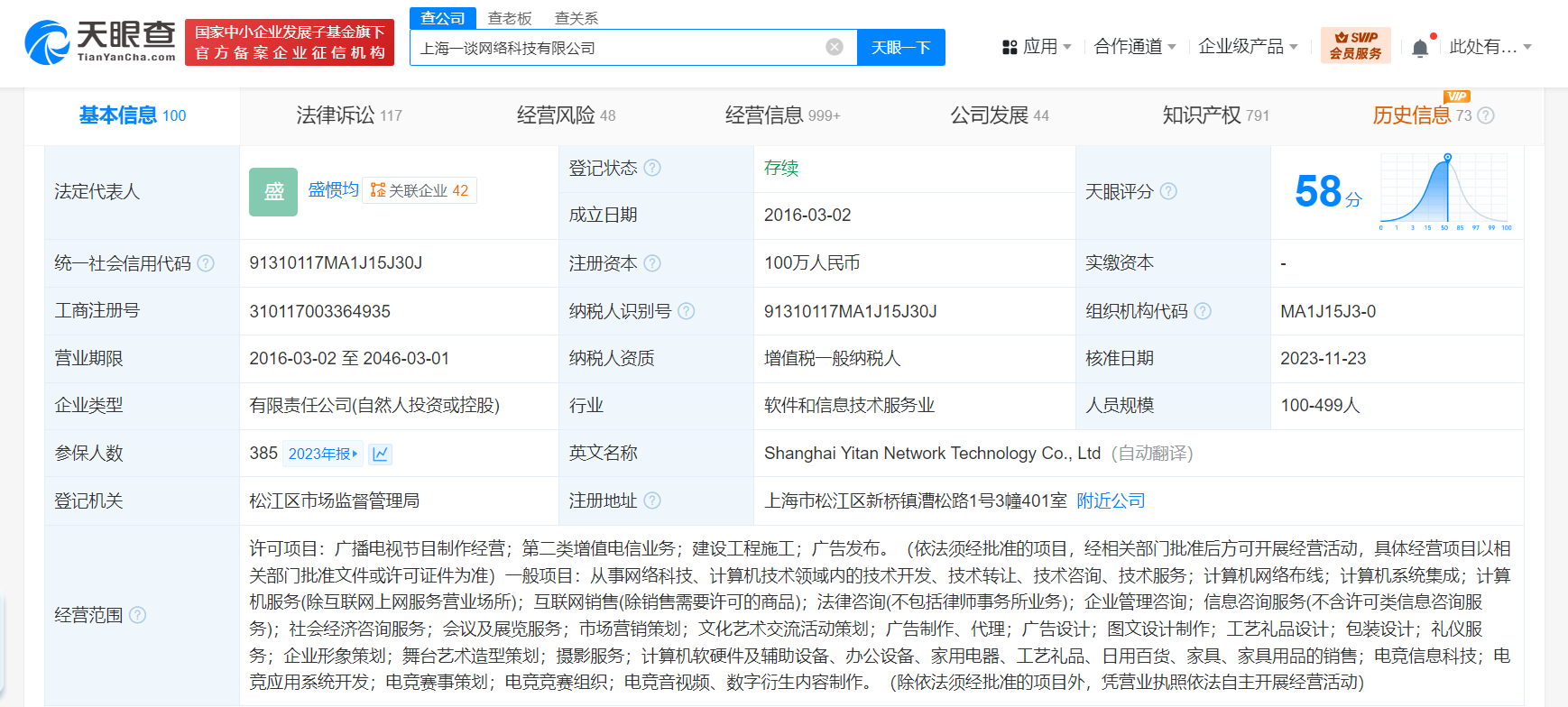Click the 100万人民币 registered capital value
Image resolution: width=1568 pixels, height=707 pixels.
[x=812, y=263]
